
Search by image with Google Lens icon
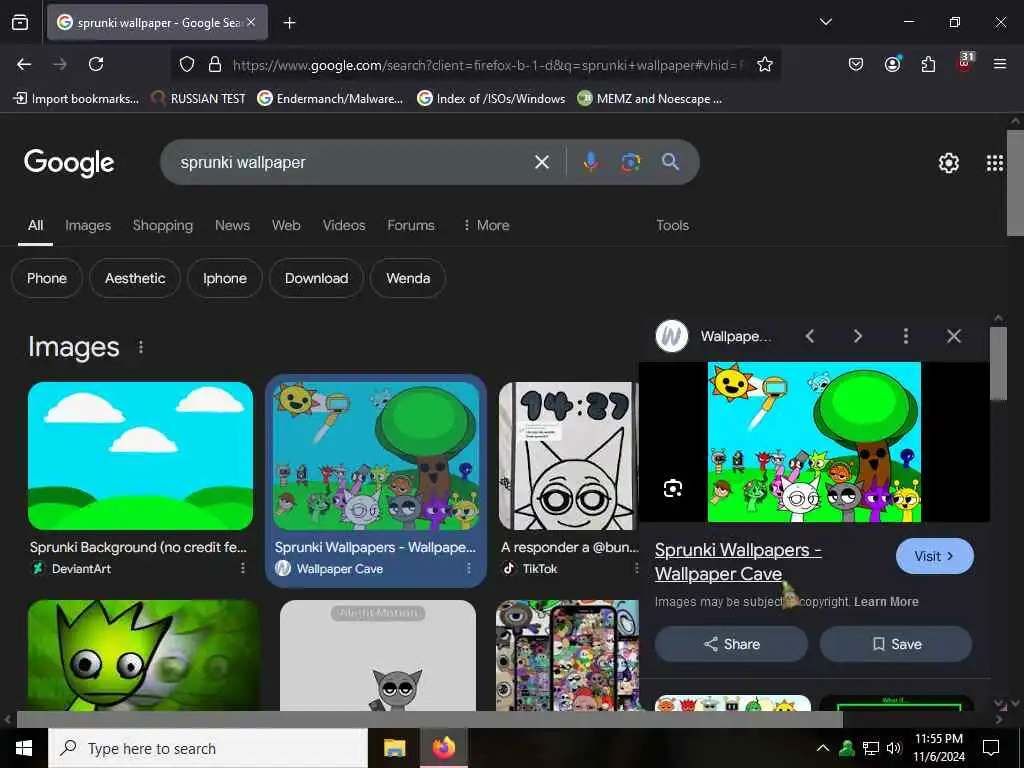tap(630, 162)
